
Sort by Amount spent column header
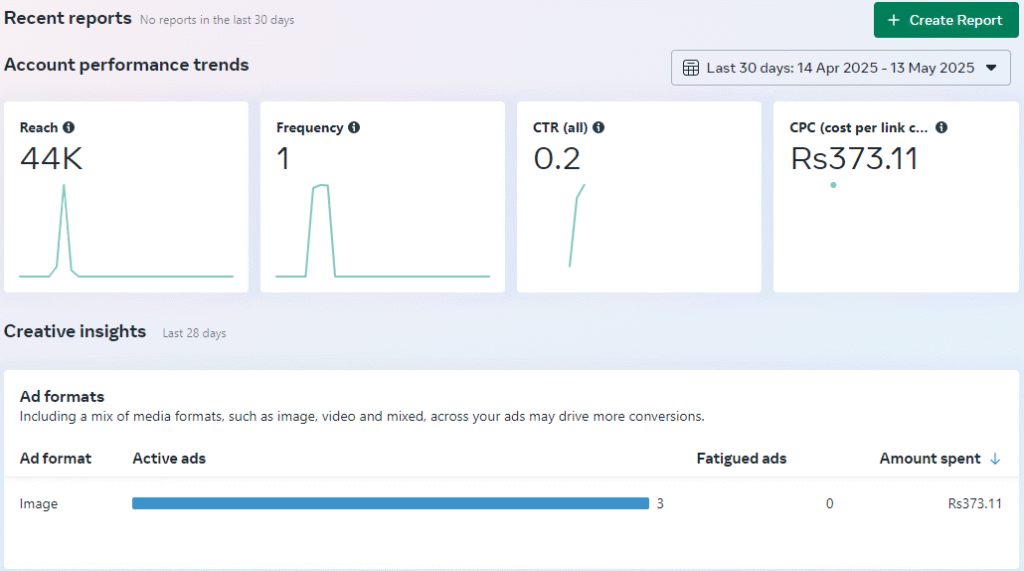(x=929, y=459)
